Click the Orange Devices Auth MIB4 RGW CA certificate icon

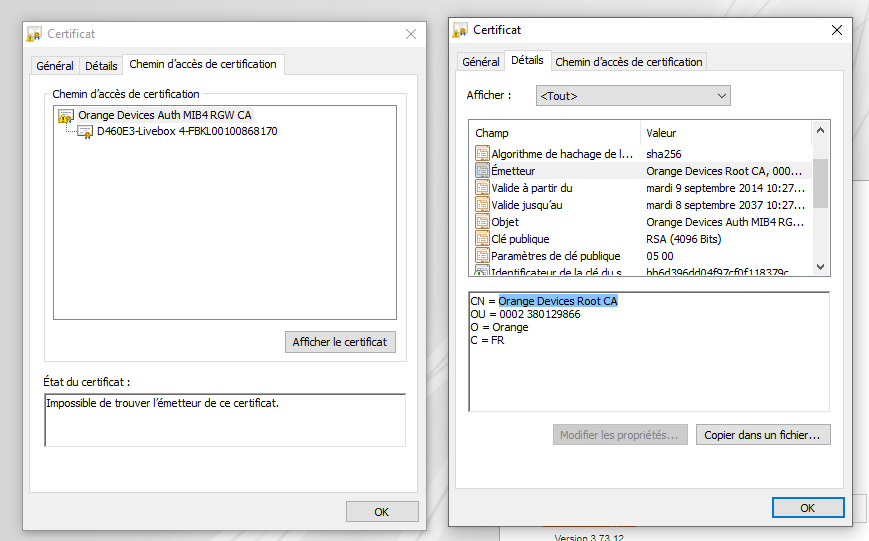pos(66,116)
